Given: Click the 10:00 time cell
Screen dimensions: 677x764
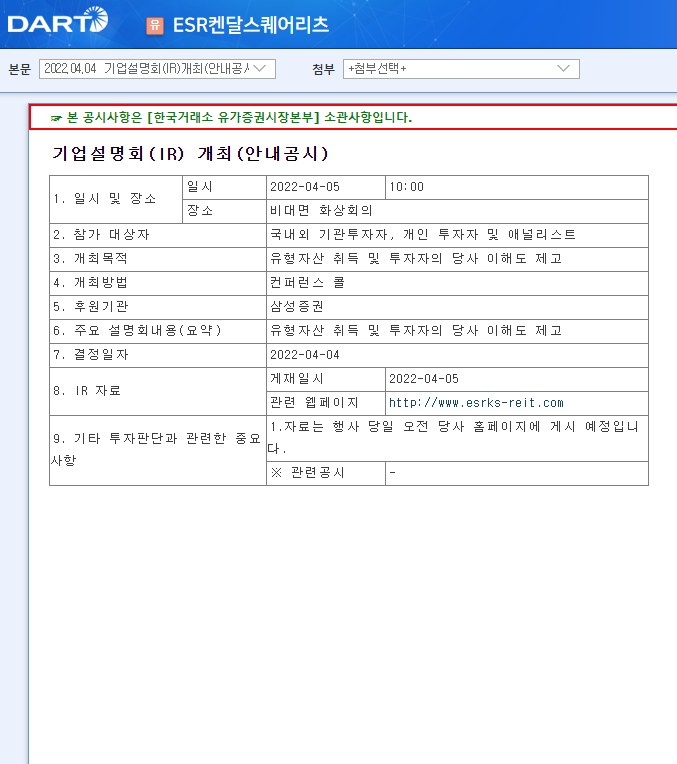Looking at the screenshot, I should tap(517, 187).
